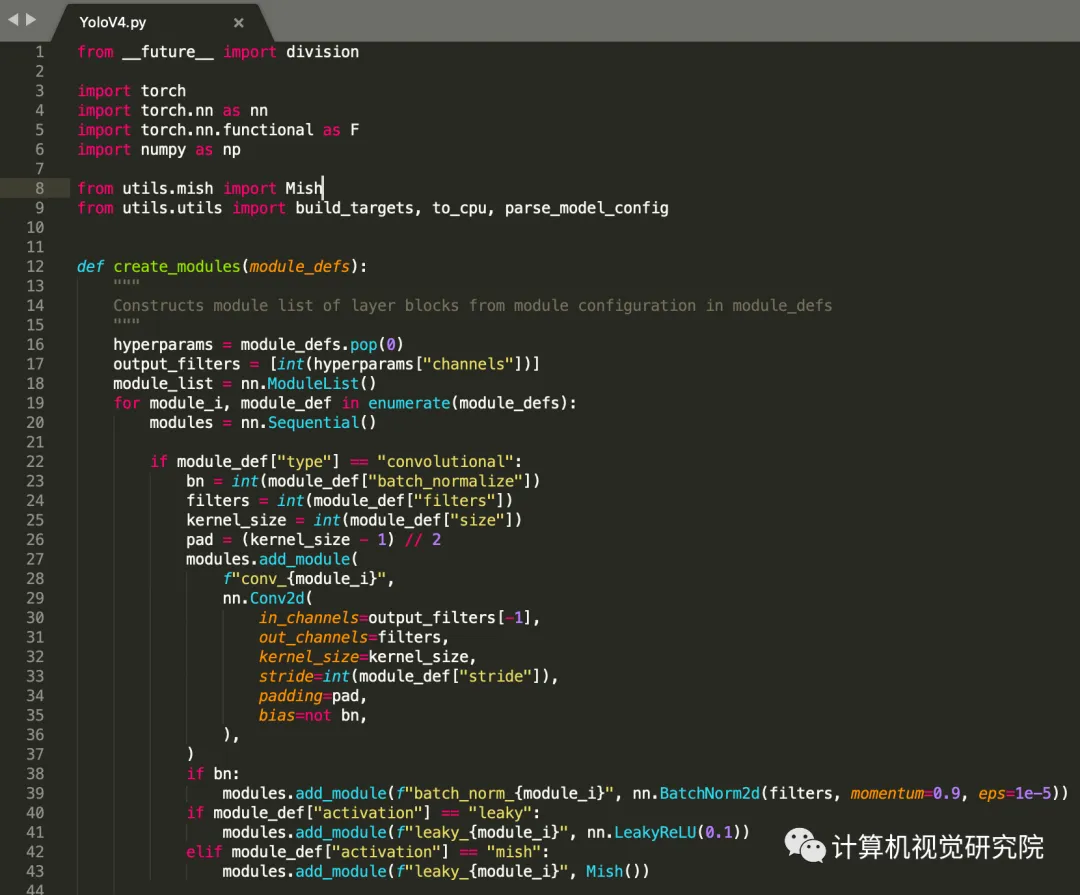Click 'out_channels' keyword on line 31
This screenshot has height=895, width=1080.
pyautogui.click(x=313, y=637)
